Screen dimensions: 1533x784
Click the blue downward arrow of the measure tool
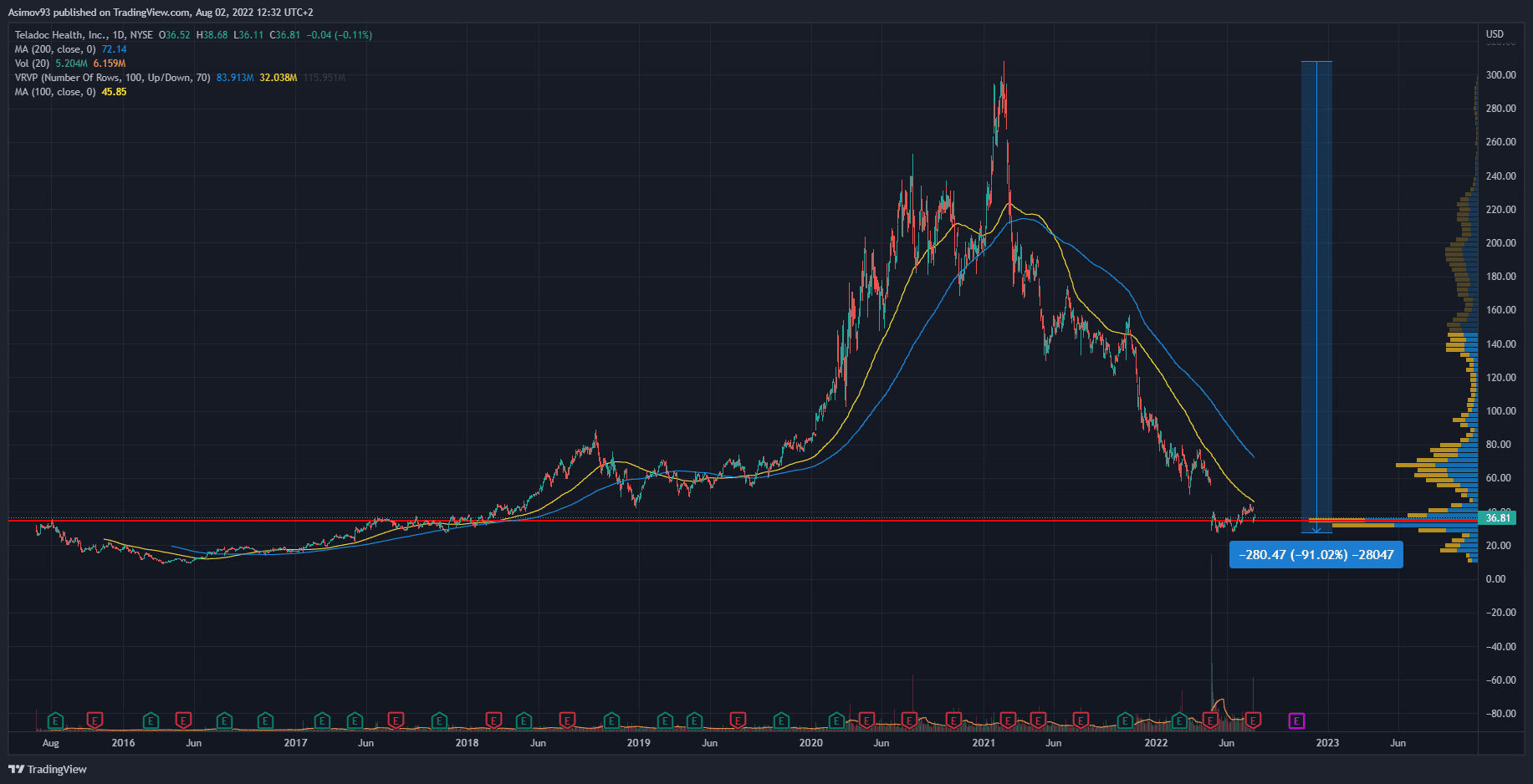click(1316, 528)
